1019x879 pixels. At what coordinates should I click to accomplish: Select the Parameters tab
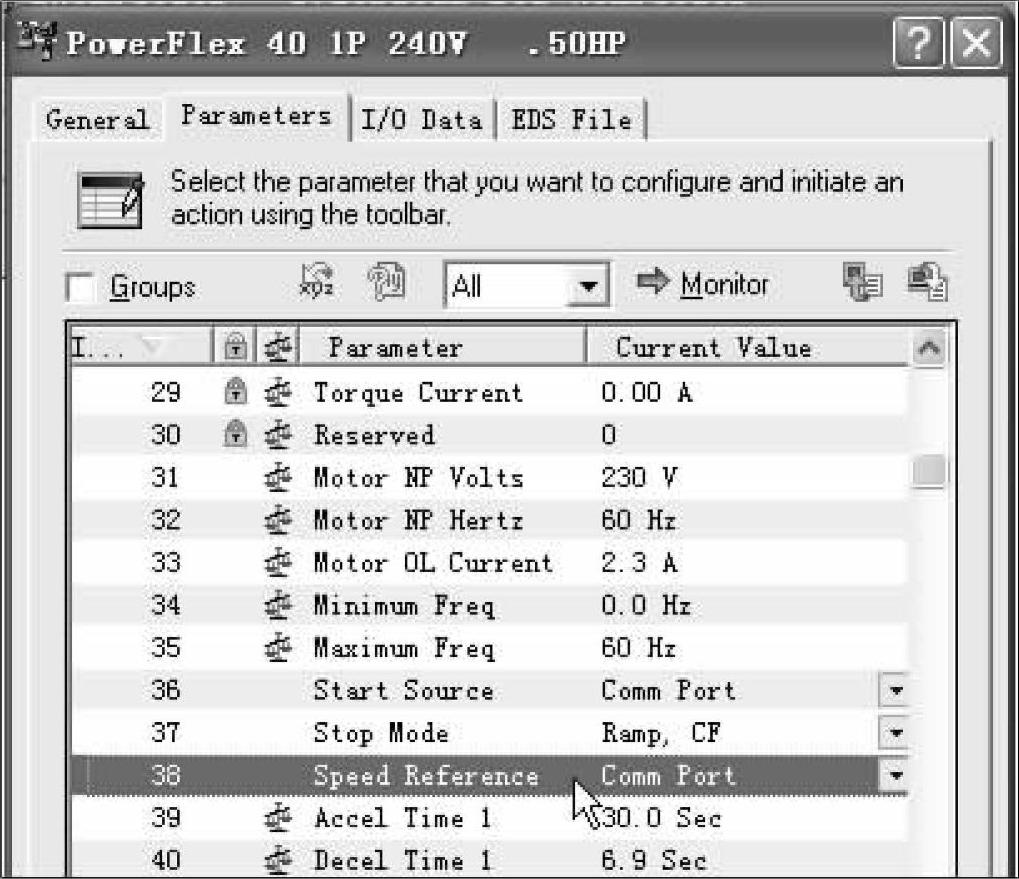257,116
